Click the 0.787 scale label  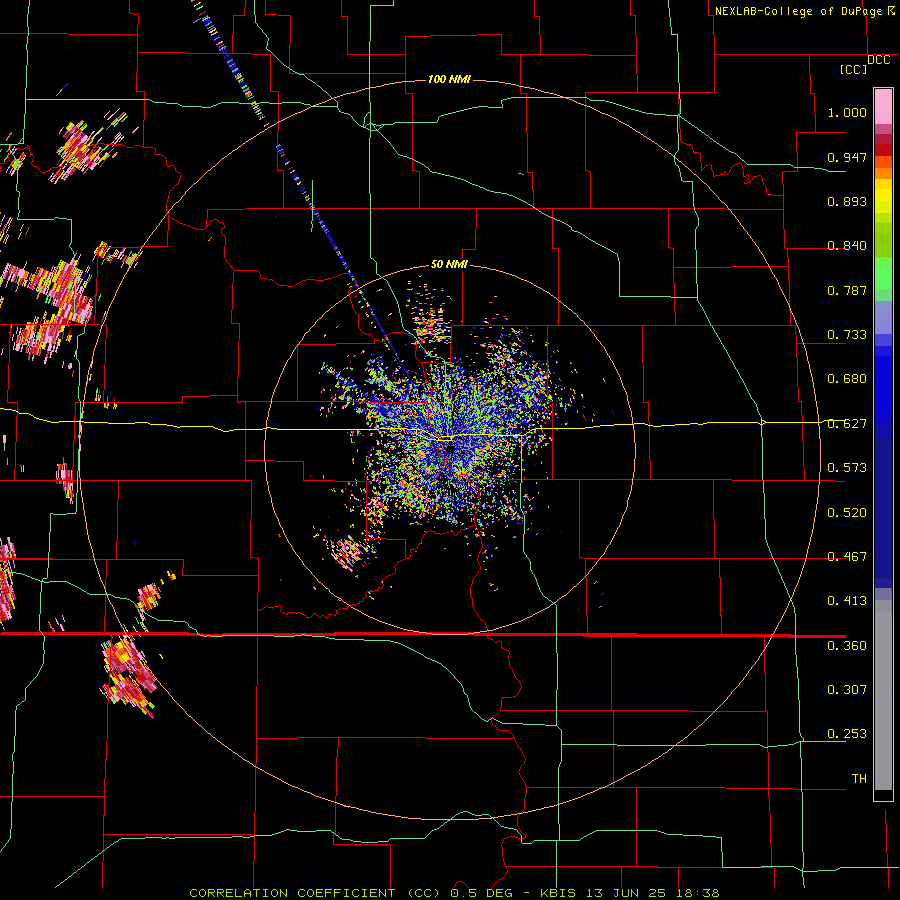[847, 290]
